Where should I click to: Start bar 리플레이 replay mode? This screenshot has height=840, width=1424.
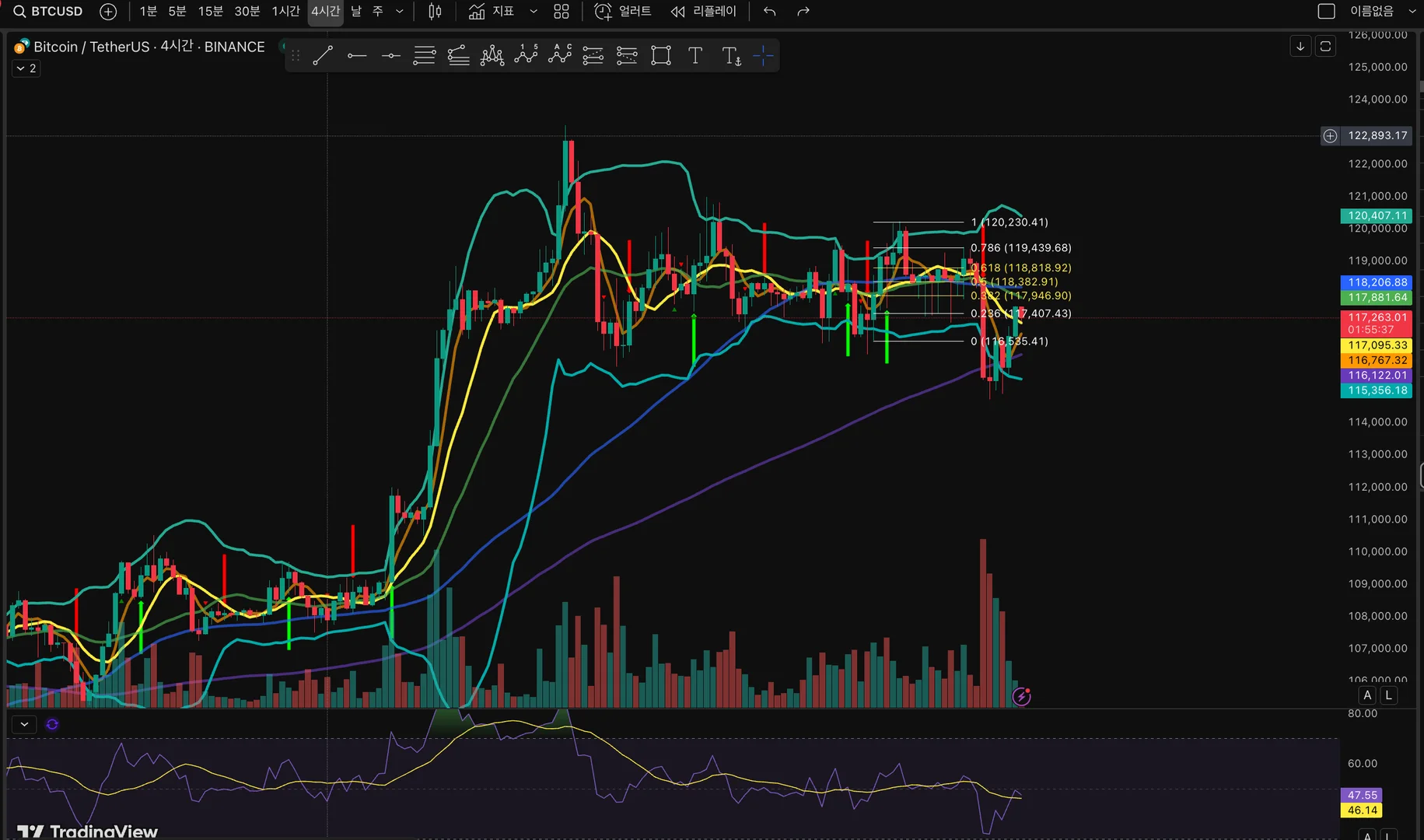click(704, 12)
